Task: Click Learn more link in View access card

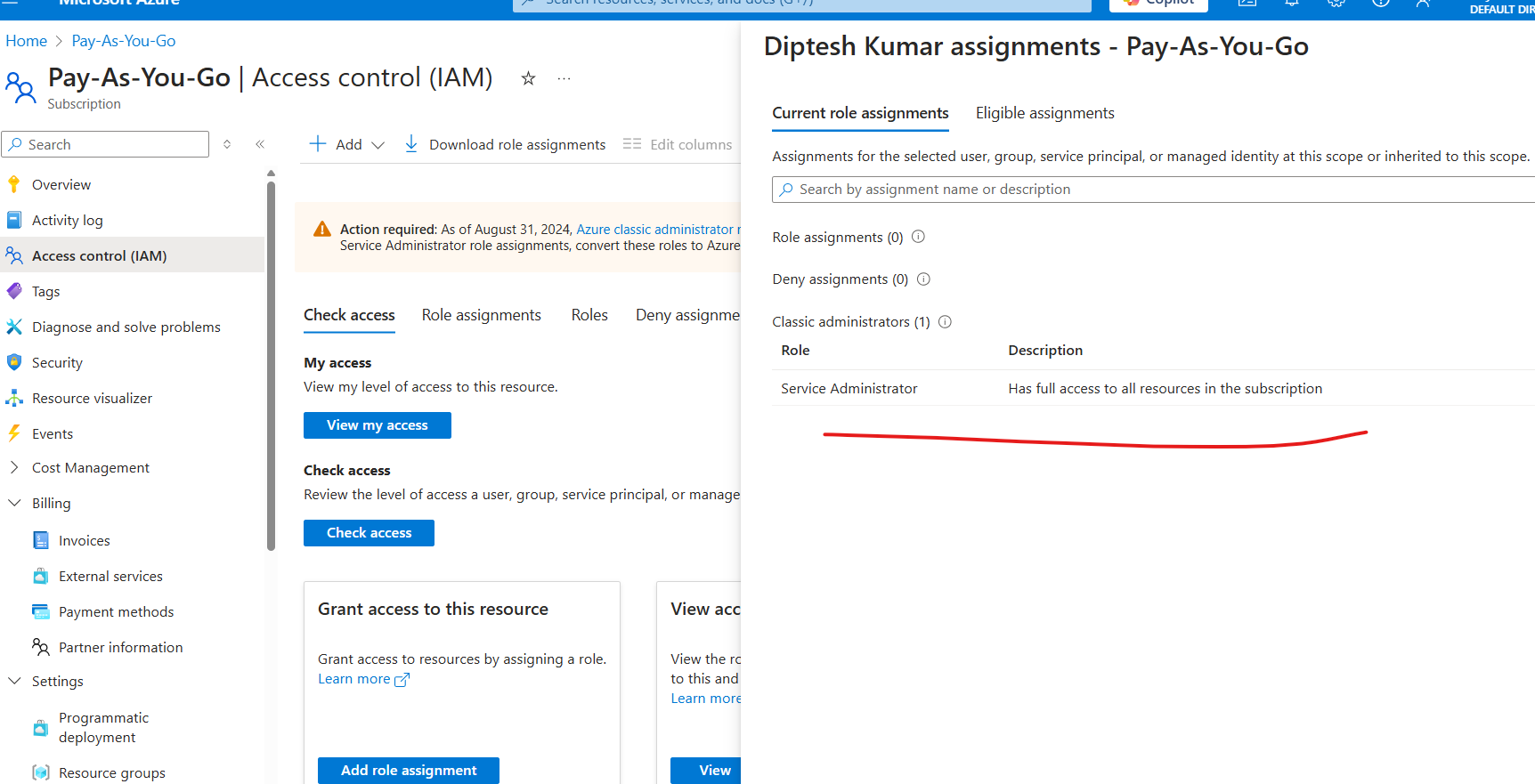Action: click(706, 699)
